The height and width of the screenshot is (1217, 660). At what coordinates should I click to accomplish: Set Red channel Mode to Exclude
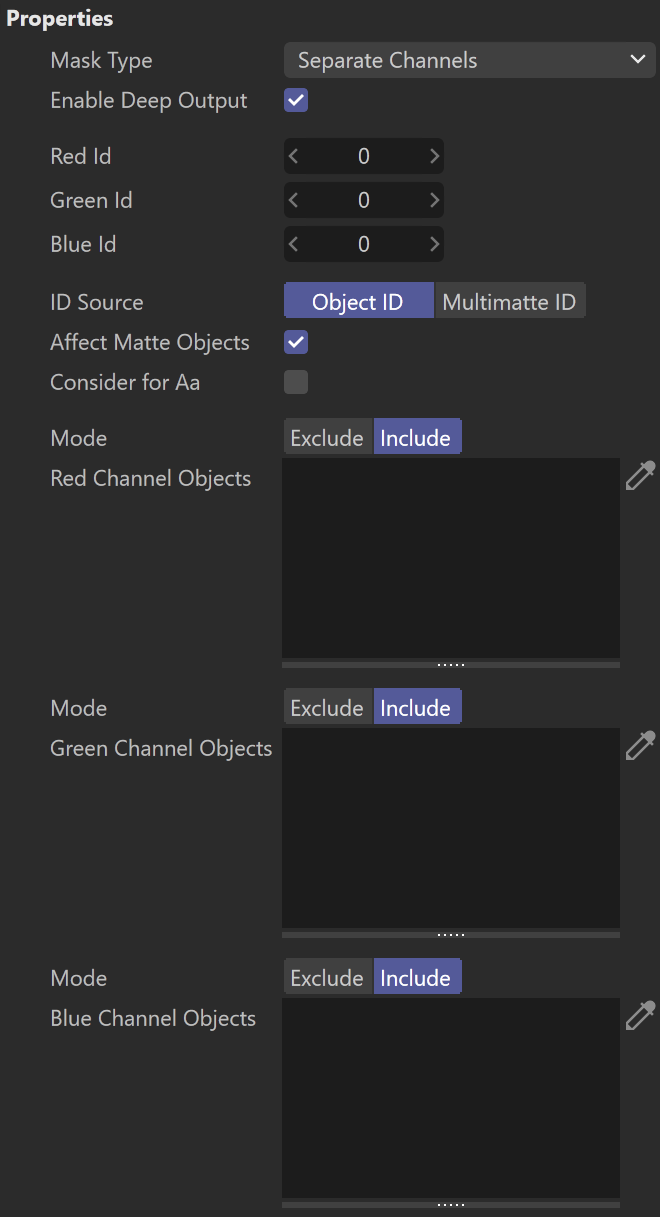(328, 438)
